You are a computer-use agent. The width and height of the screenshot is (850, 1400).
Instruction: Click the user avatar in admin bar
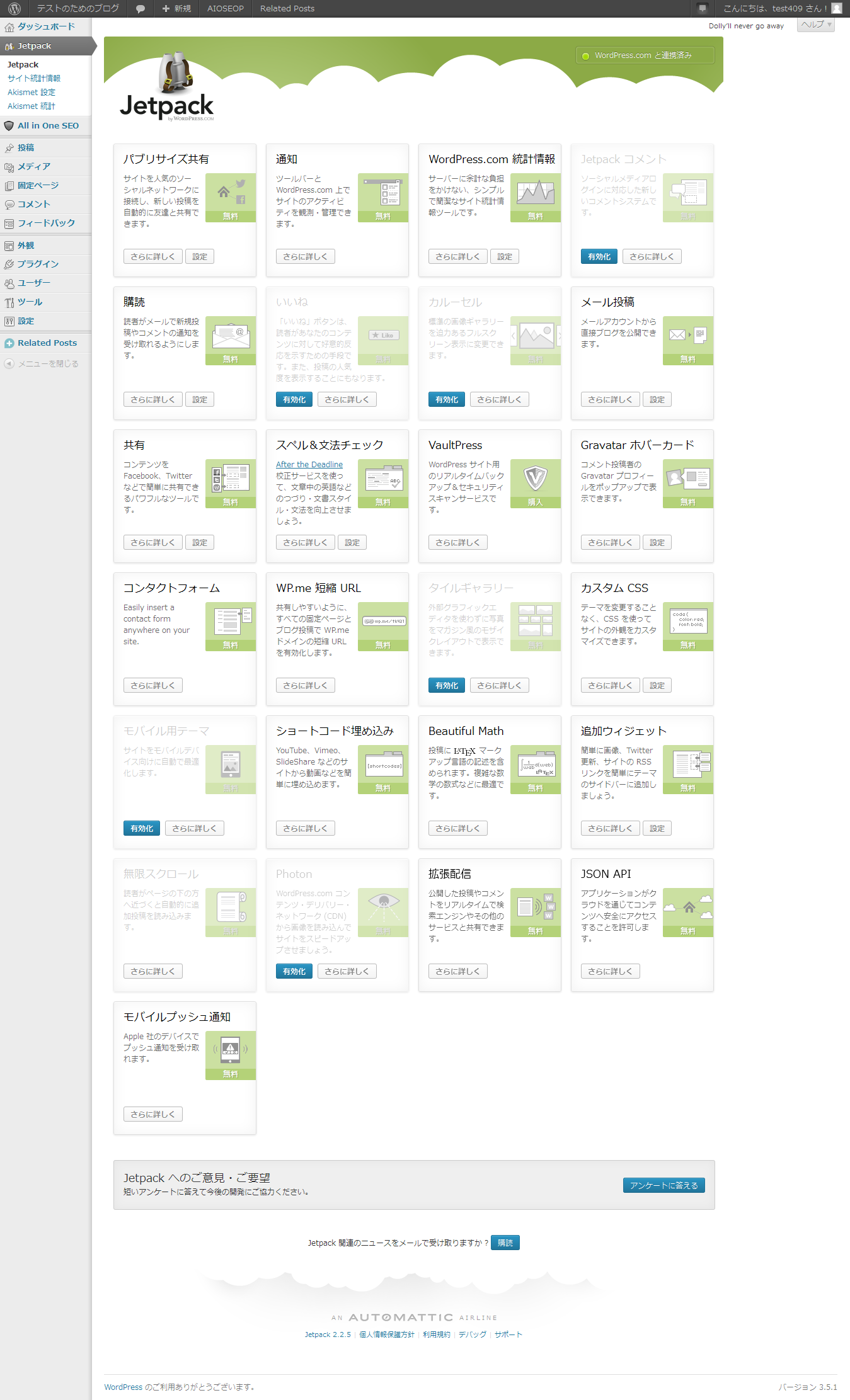[x=837, y=8]
